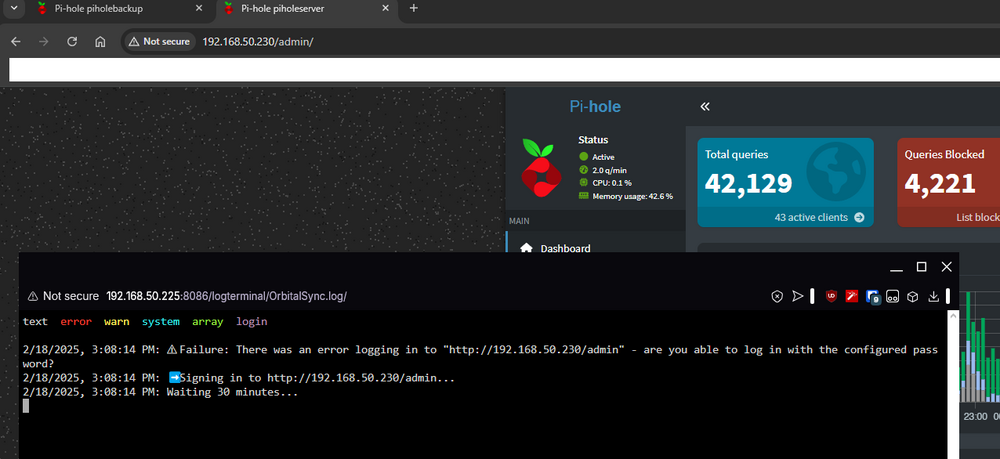Open the 43 active clients link
The height and width of the screenshot is (459, 1000).
coord(819,217)
